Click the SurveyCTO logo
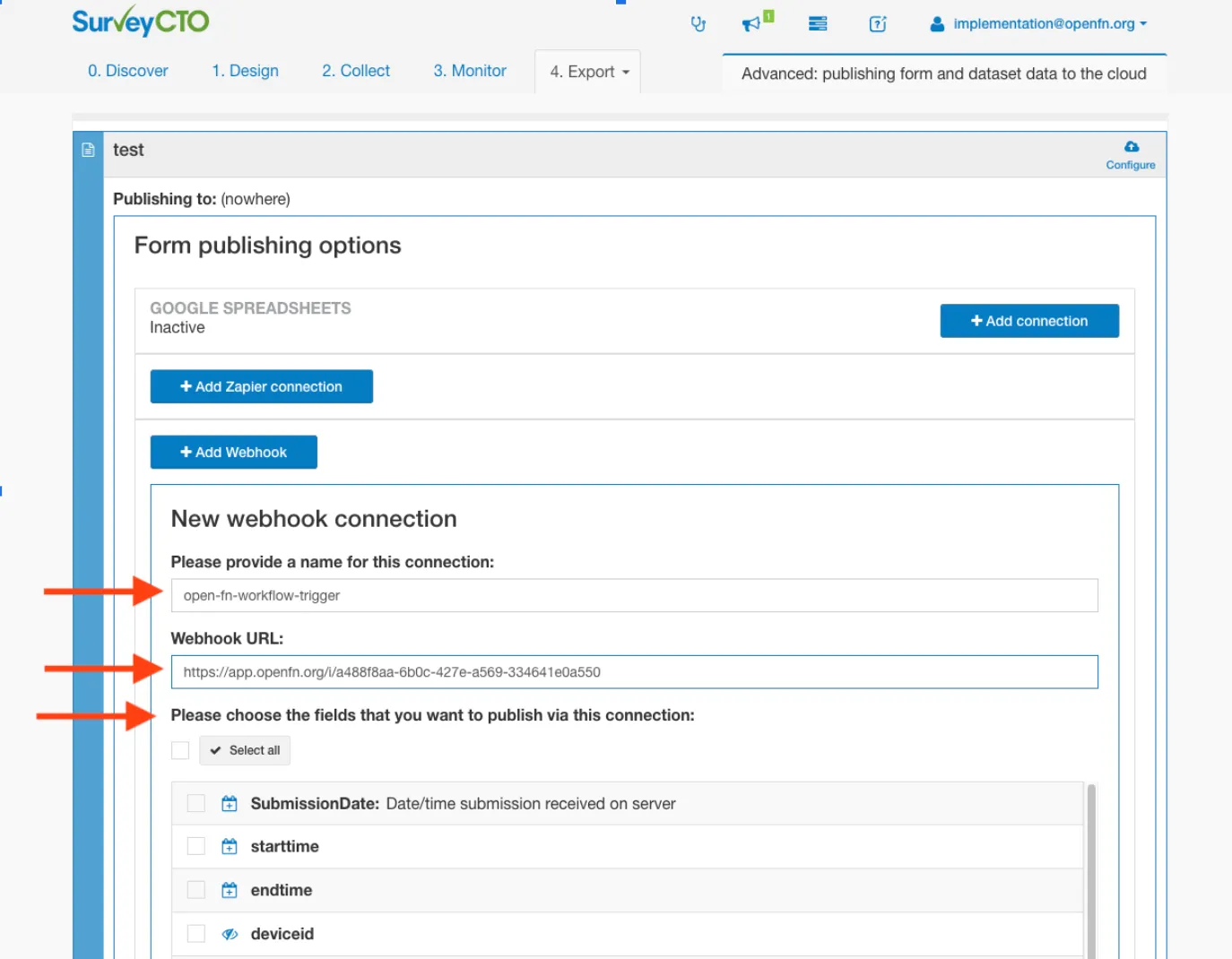Screen dimensions: 1232x959 point(141,21)
